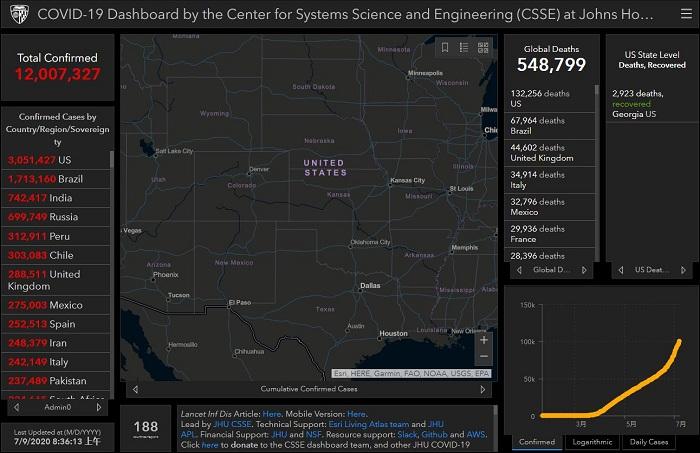Open the basemap gallery grid icon
Image resolution: width=700 pixels, height=453 pixels.
pos(482,47)
